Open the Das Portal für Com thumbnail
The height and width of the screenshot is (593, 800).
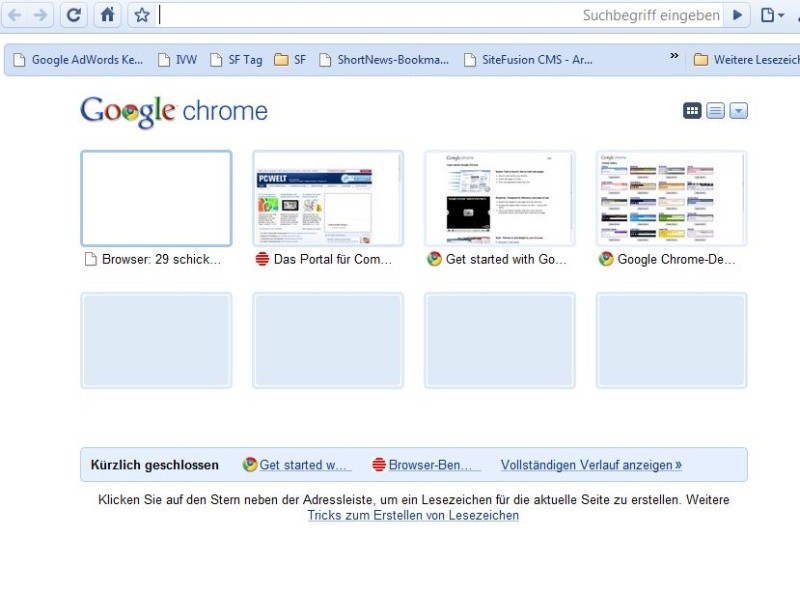(x=327, y=197)
